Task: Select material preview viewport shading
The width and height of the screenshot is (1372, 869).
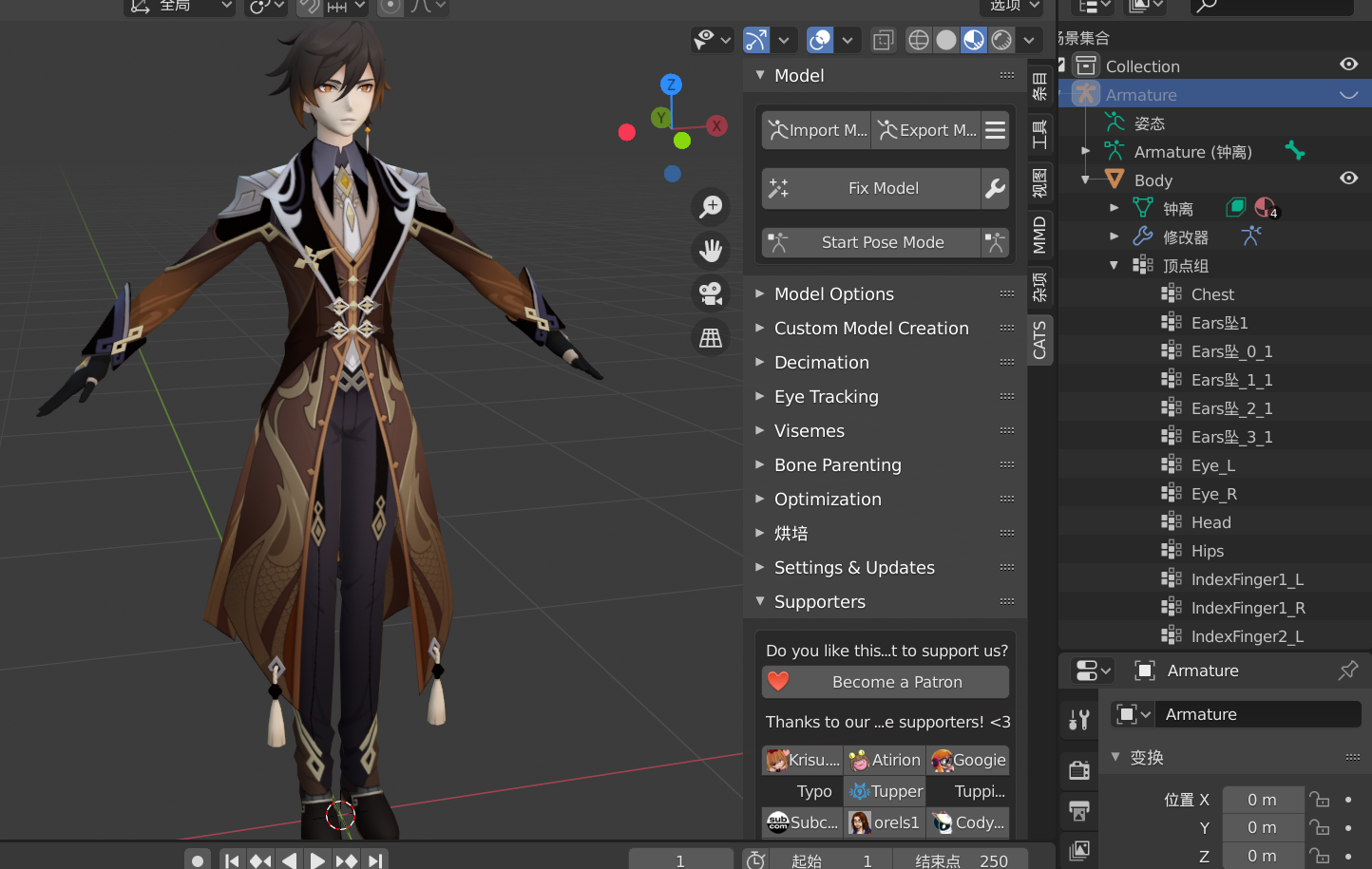Action: point(974,40)
